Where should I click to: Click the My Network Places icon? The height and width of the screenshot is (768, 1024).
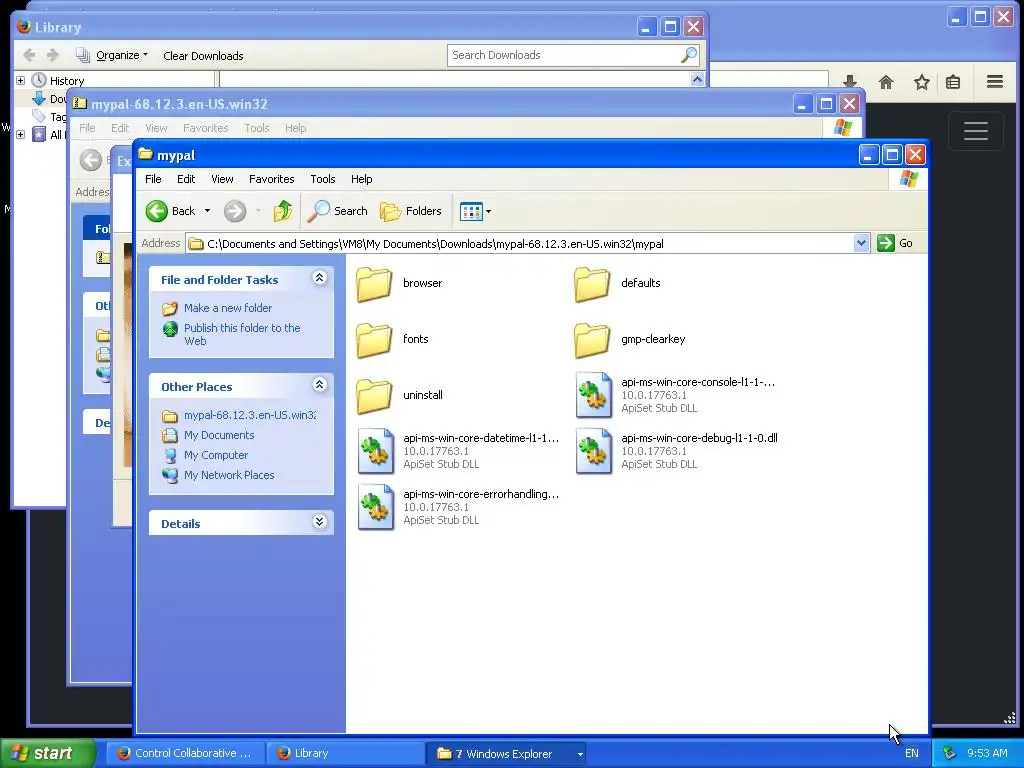[x=170, y=475]
